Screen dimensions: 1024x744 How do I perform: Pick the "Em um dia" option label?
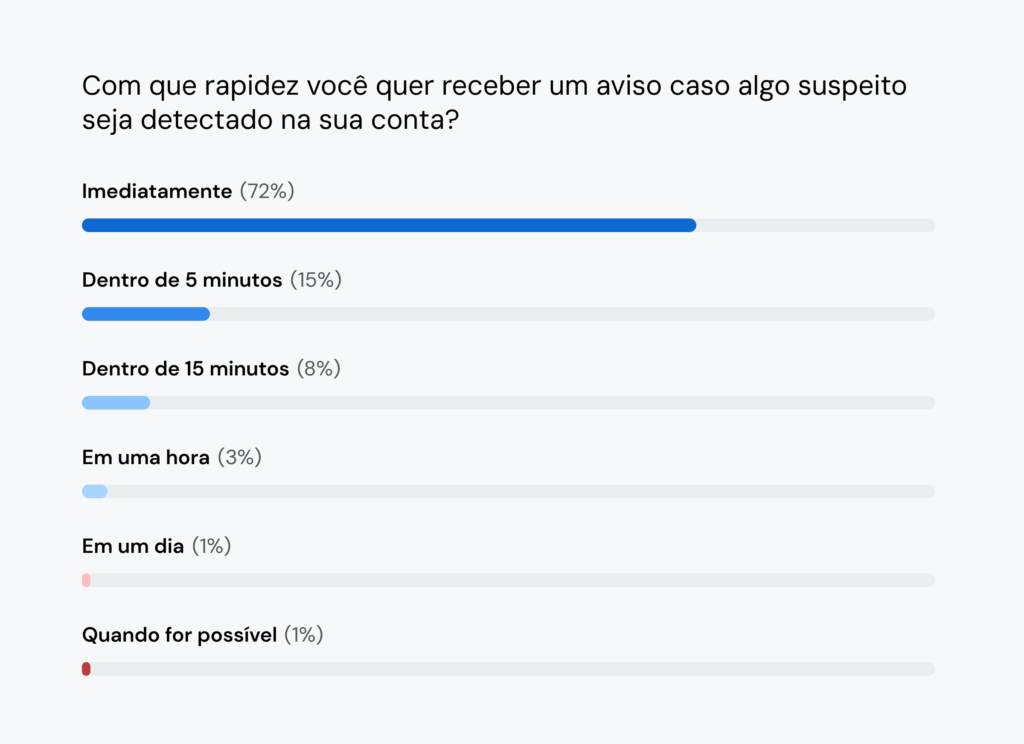point(133,546)
